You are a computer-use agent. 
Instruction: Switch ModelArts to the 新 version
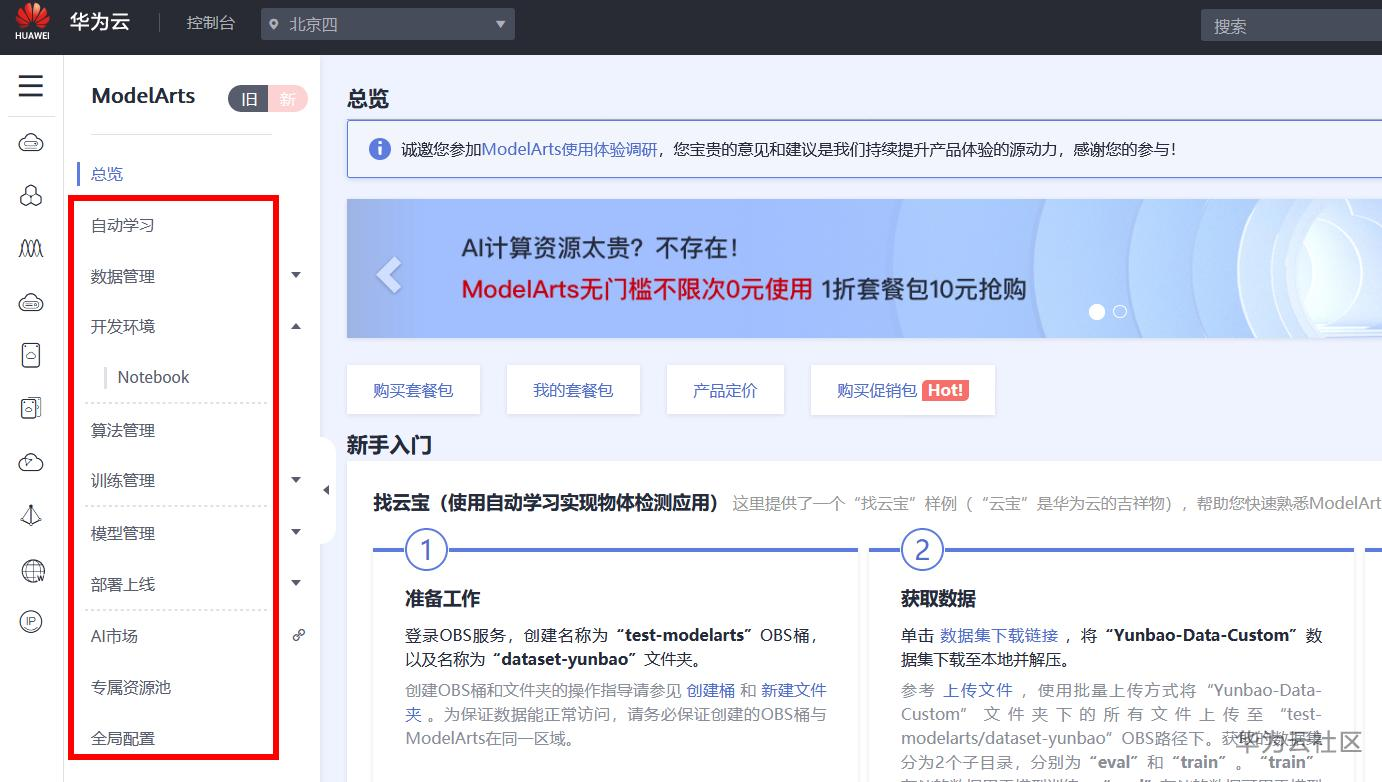pyautogui.click(x=288, y=99)
